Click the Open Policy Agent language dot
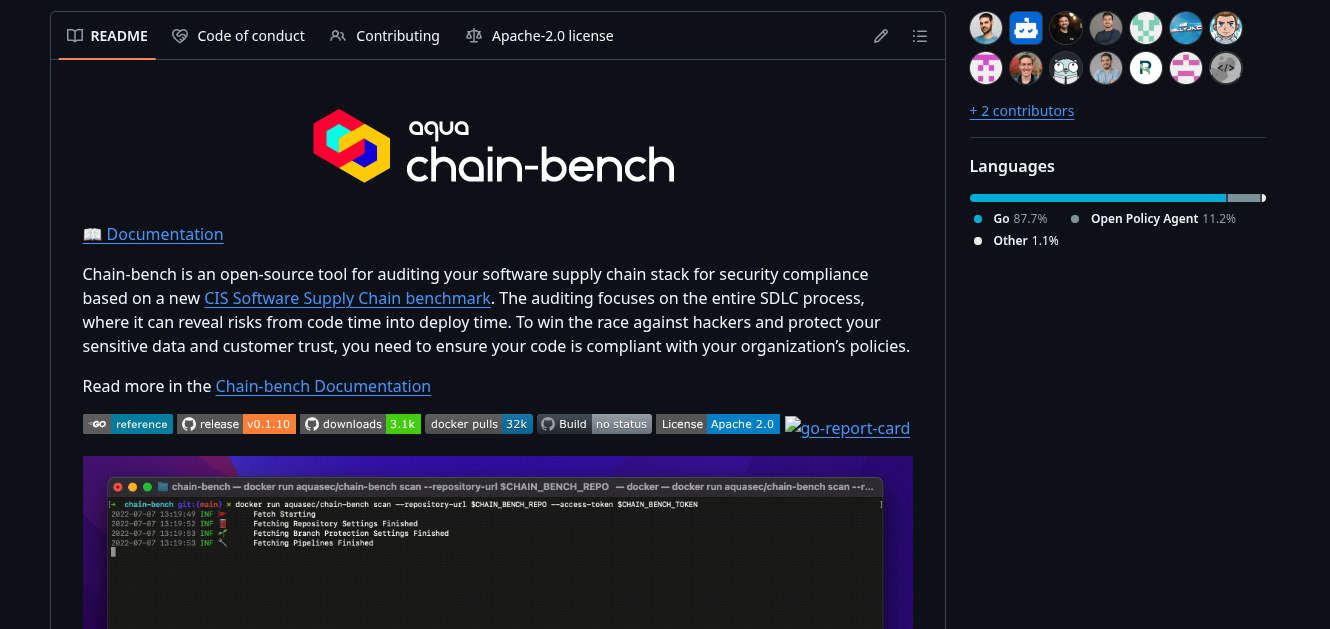The width and height of the screenshot is (1330, 629). point(1073,218)
